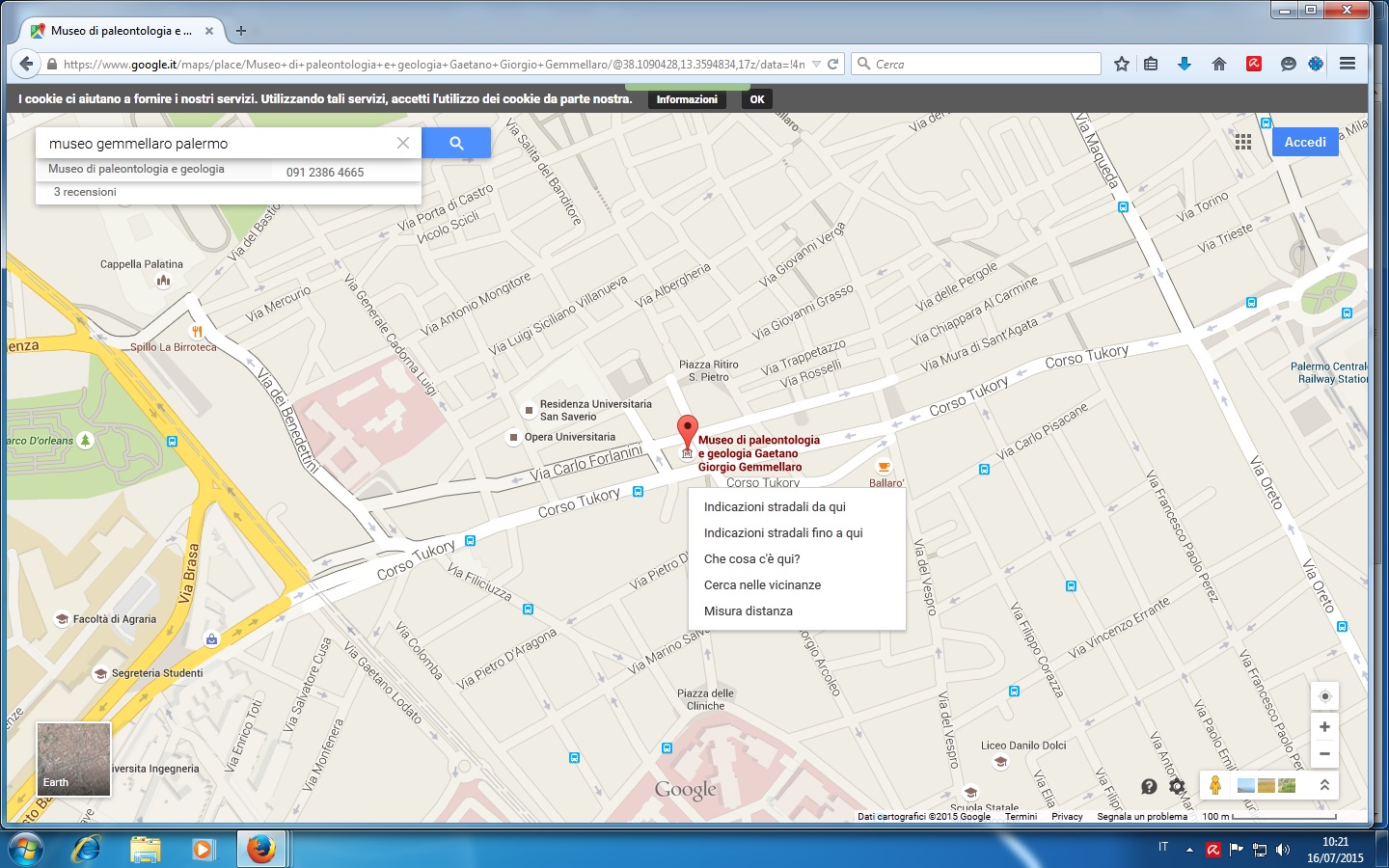This screenshot has height=868, width=1389.
Task: Click the Segreteria Studenti icon
Action: [x=100, y=673]
